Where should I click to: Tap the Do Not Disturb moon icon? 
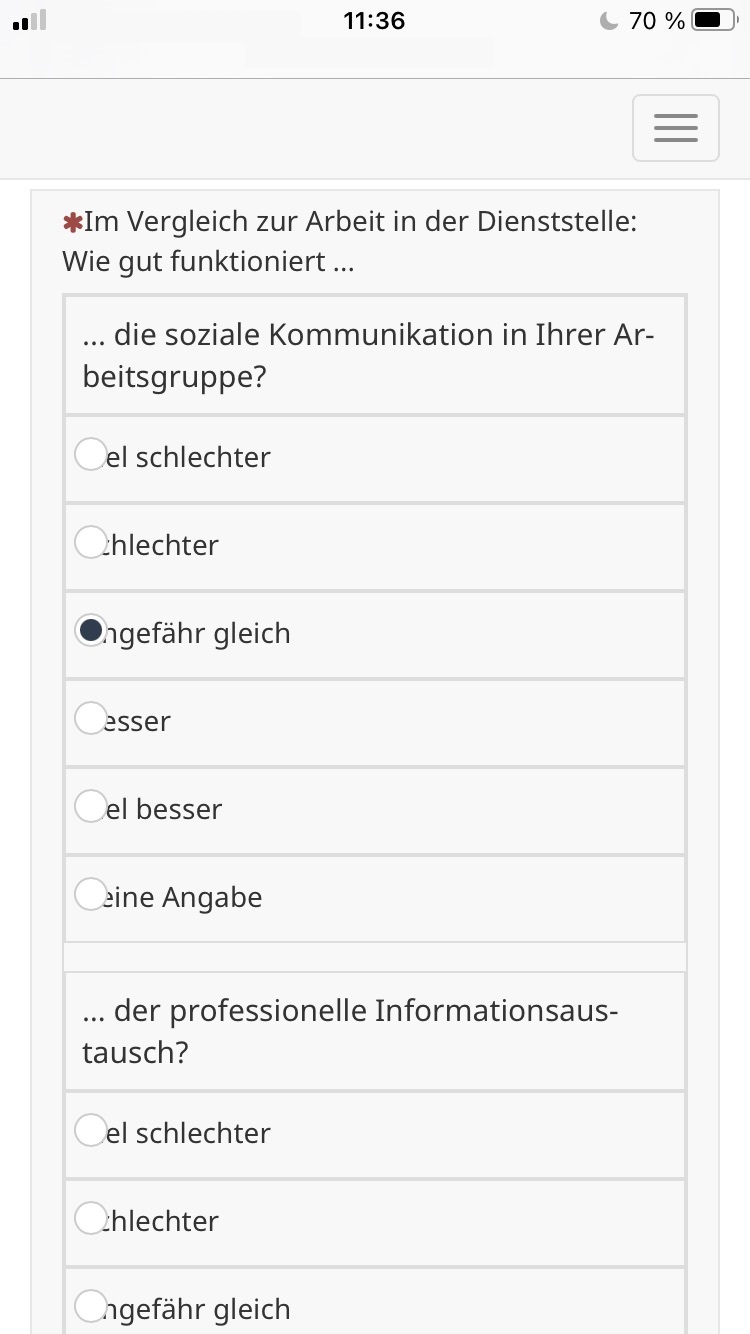click(x=608, y=21)
